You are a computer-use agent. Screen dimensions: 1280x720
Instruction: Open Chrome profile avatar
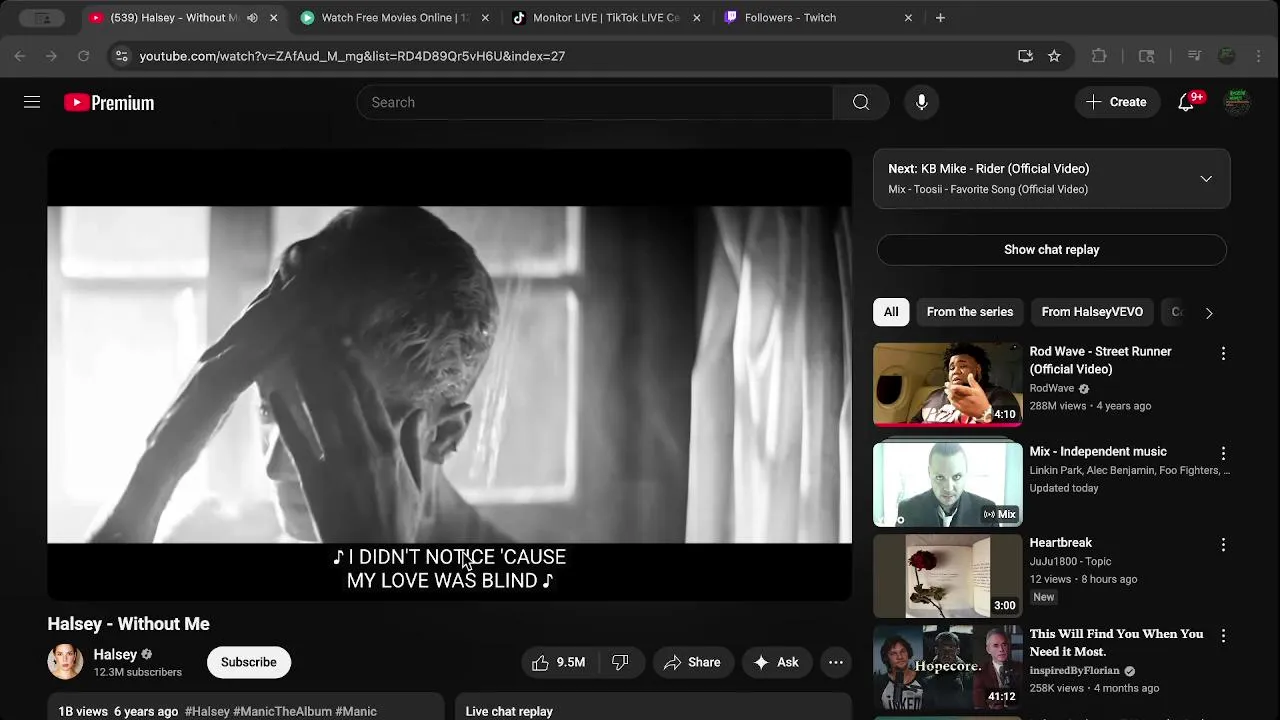pyautogui.click(x=1227, y=56)
